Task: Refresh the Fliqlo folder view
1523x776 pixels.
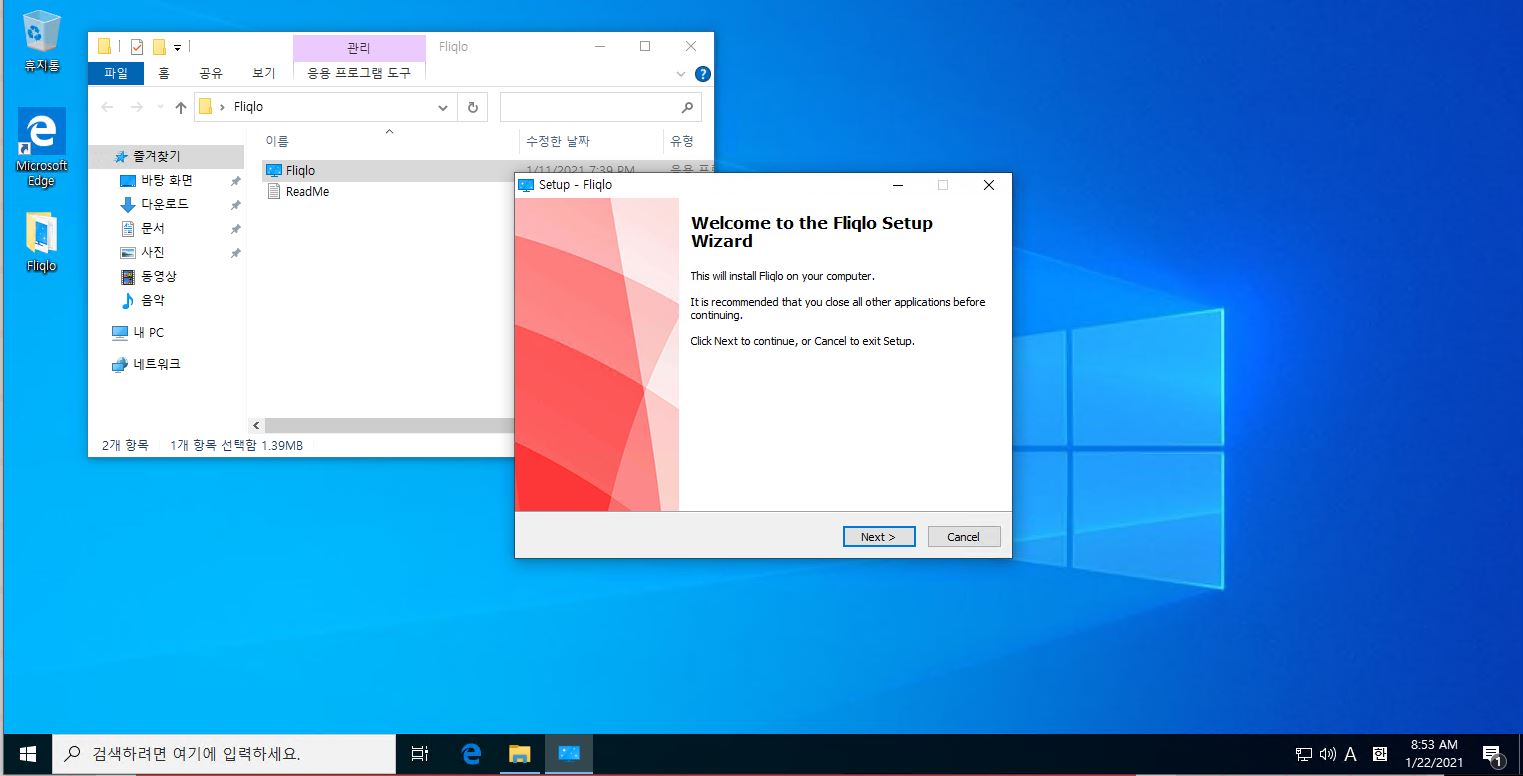Action: coord(473,107)
